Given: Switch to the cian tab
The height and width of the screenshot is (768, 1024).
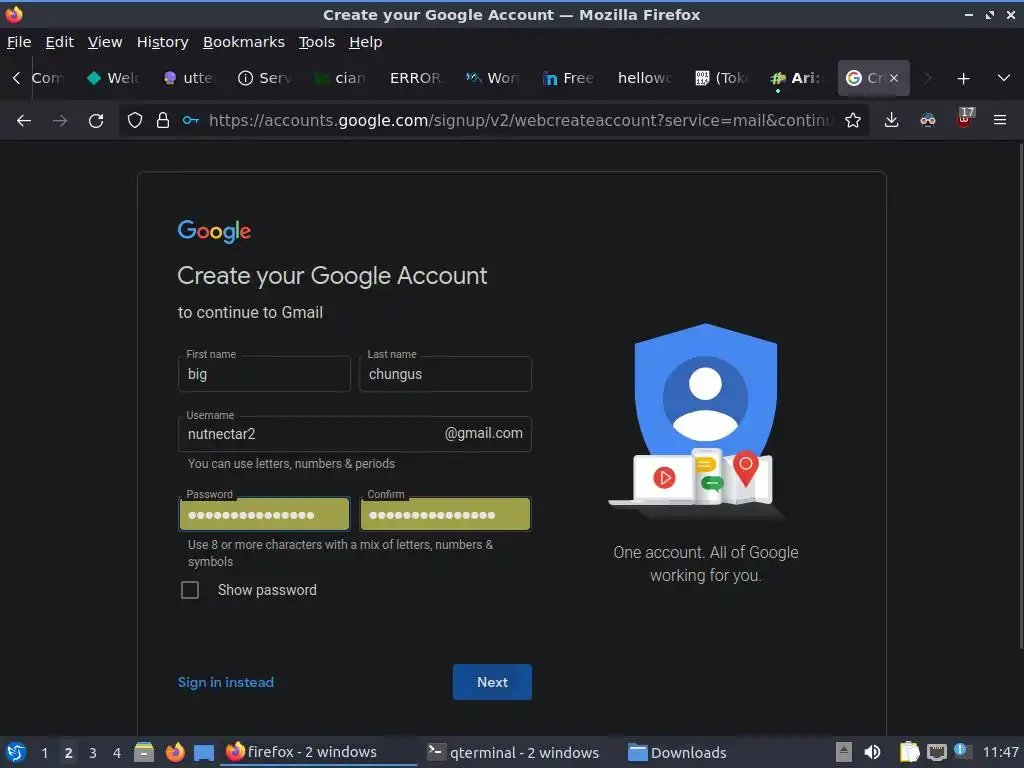Looking at the screenshot, I should (340, 78).
